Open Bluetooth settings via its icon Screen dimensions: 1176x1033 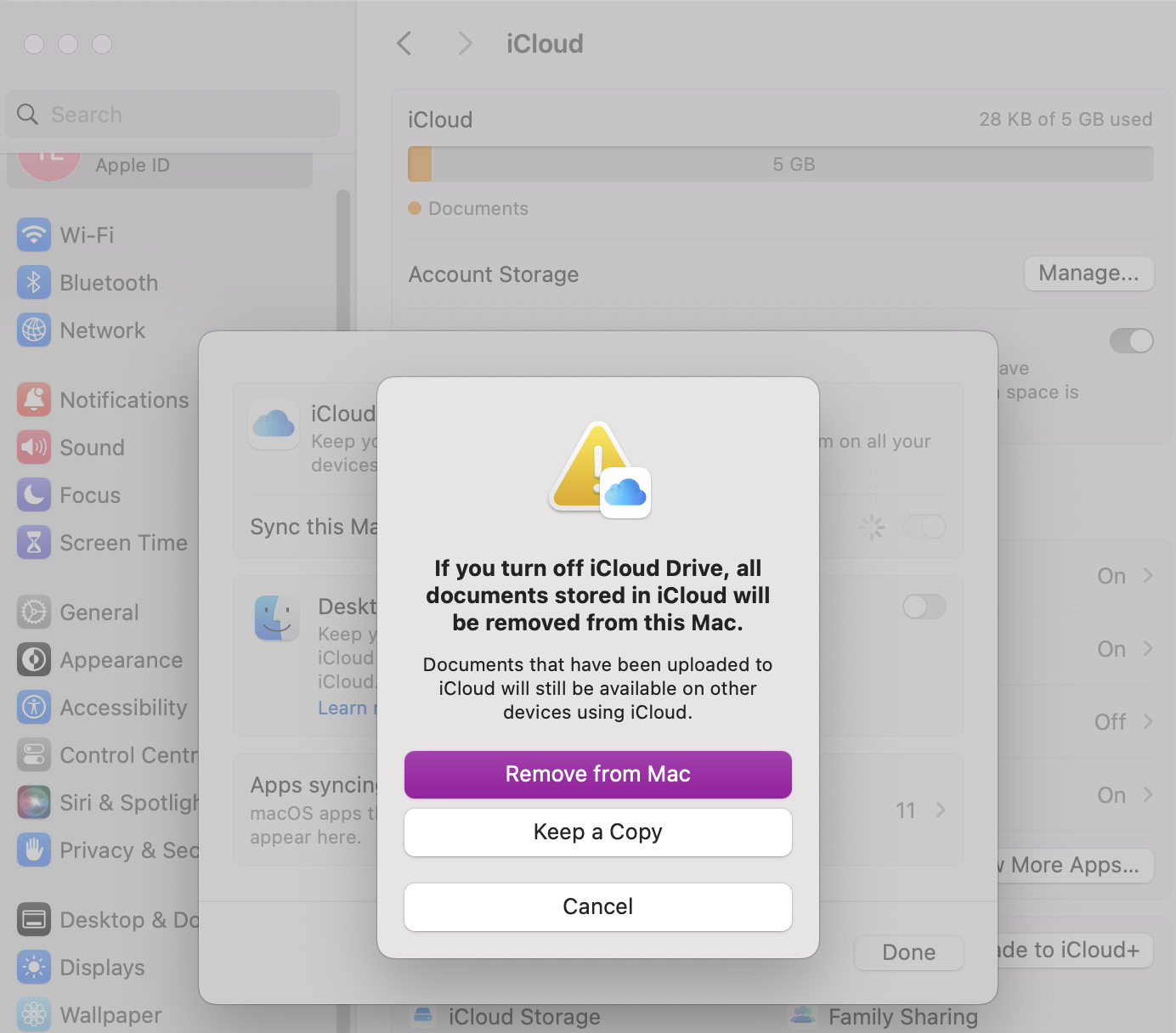33,282
